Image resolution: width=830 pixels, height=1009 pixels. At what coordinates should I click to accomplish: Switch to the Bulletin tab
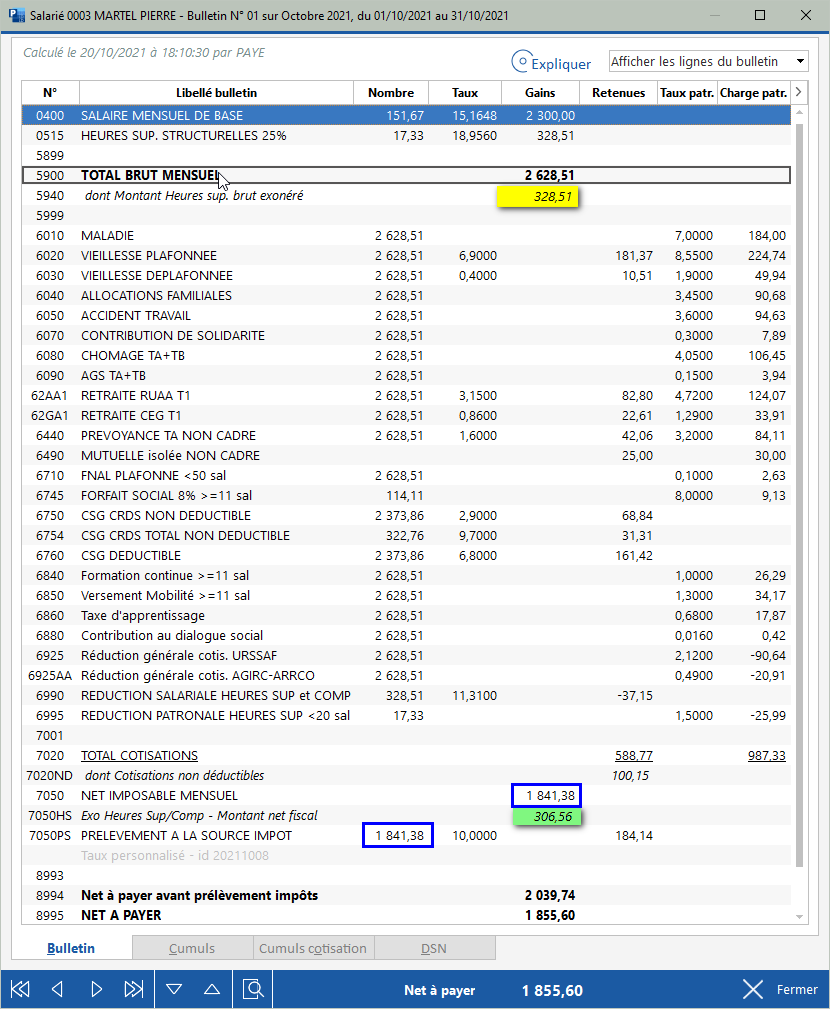tap(71, 949)
